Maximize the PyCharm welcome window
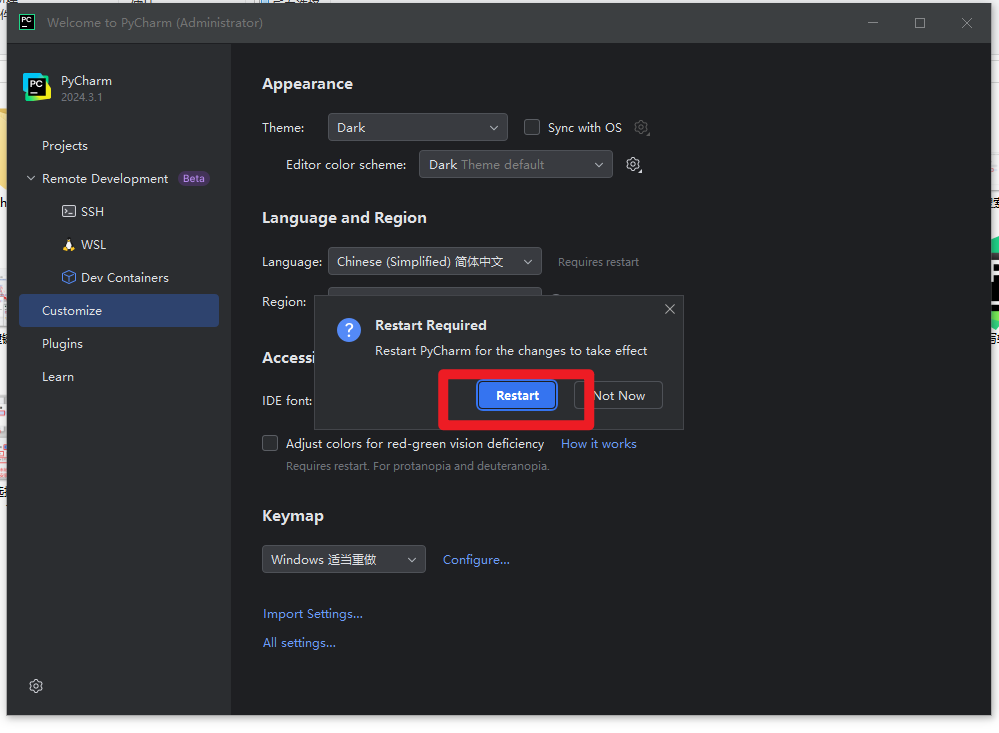This screenshot has height=733, width=999. (920, 23)
